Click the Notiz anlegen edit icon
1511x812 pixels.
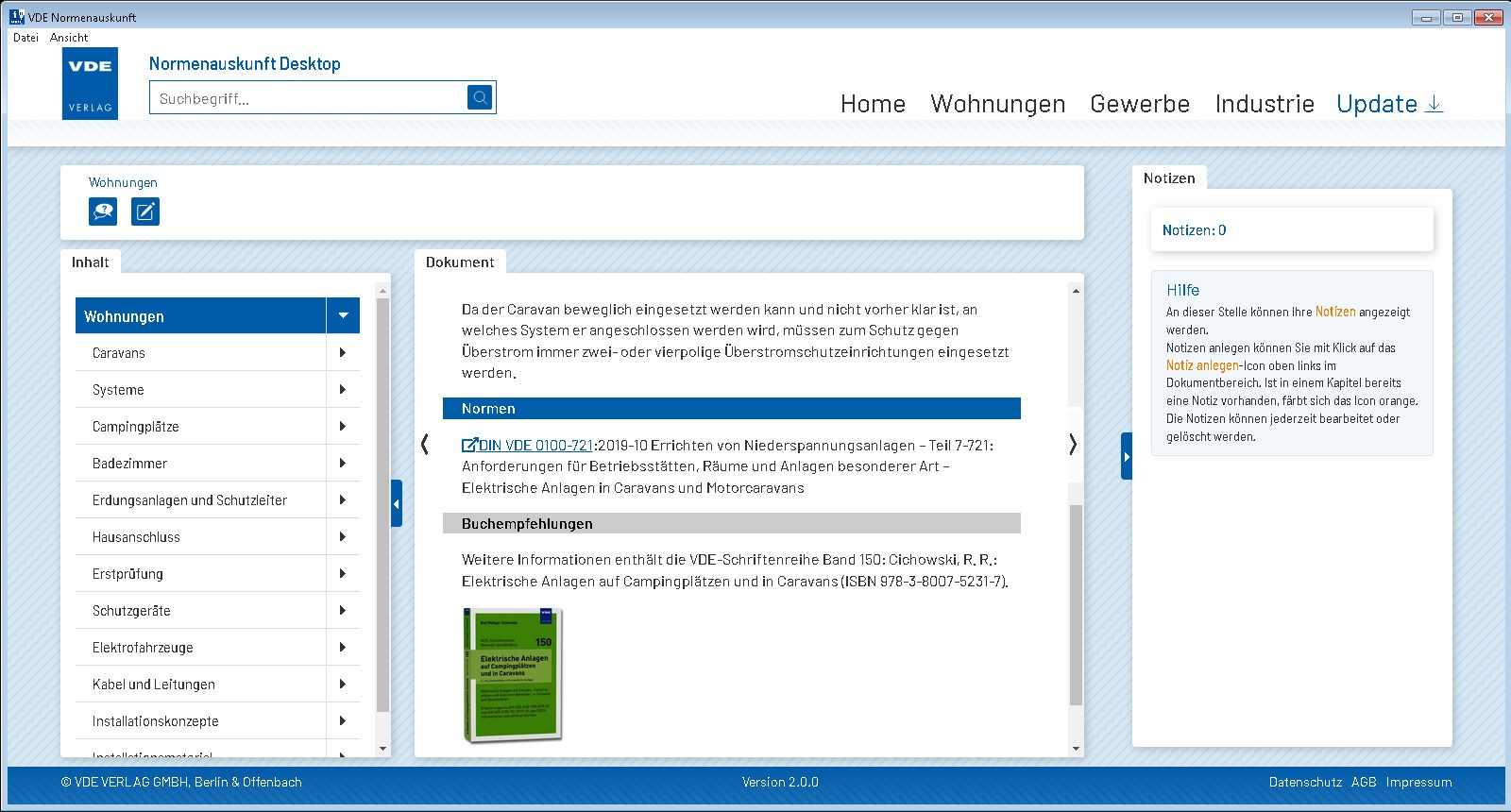pyautogui.click(x=145, y=211)
